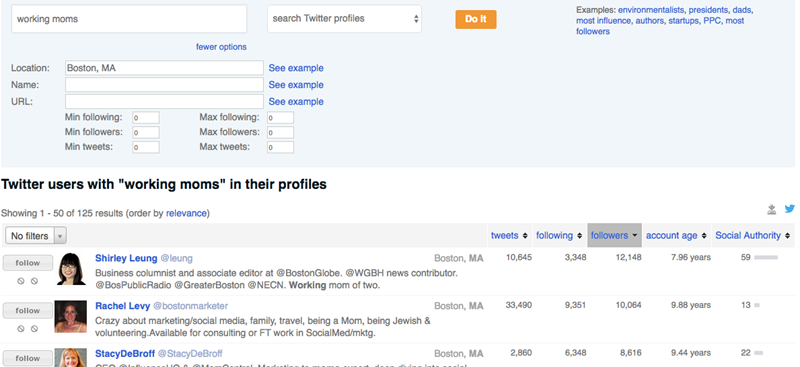
Task: Open the No filters dropdown
Action: pyautogui.click(x=36, y=236)
